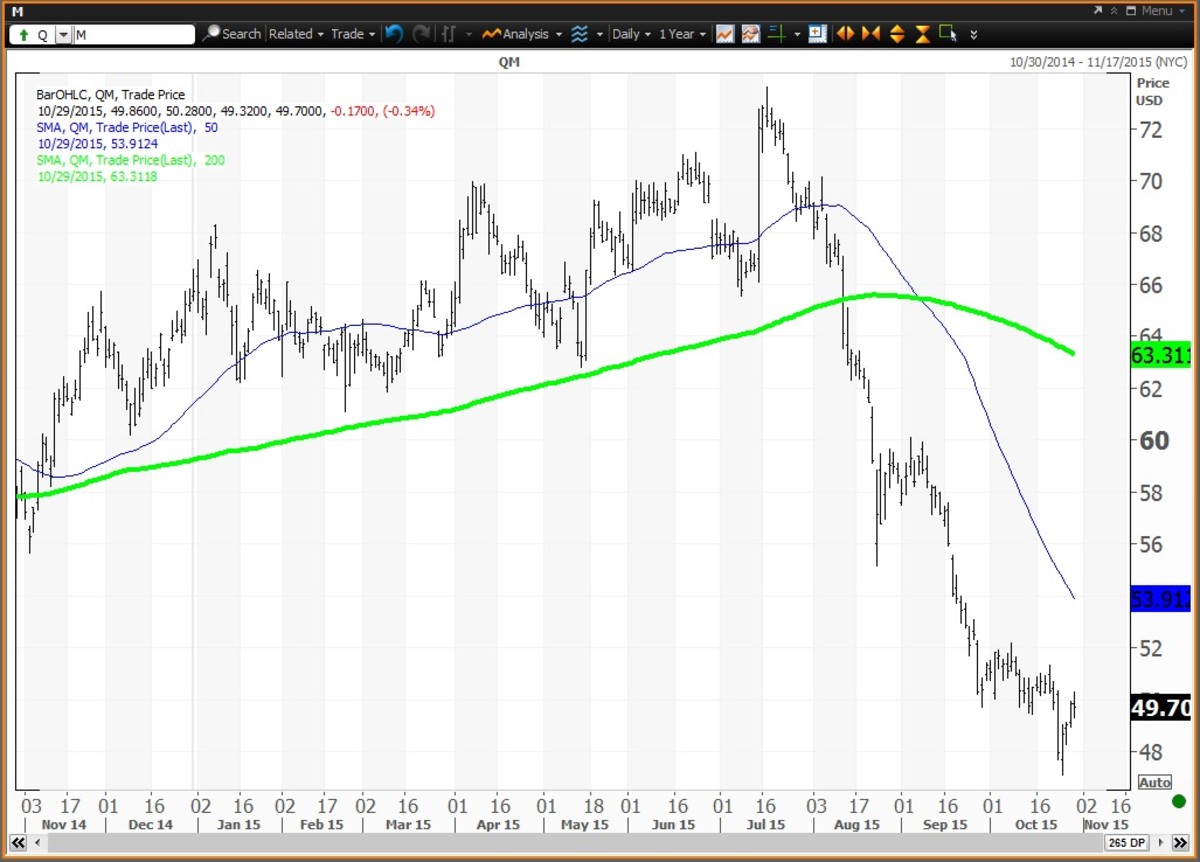Select the green crosshair tool
Image resolution: width=1200 pixels, height=862 pixels.
(776, 34)
